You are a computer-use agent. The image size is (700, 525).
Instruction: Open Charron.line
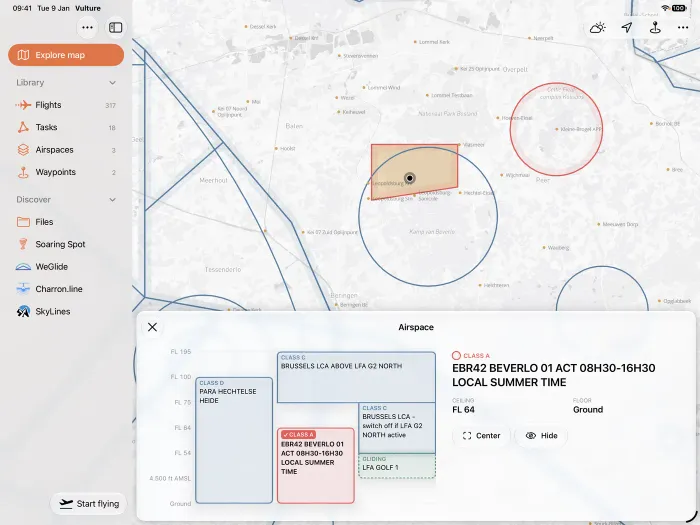[x=66, y=289]
